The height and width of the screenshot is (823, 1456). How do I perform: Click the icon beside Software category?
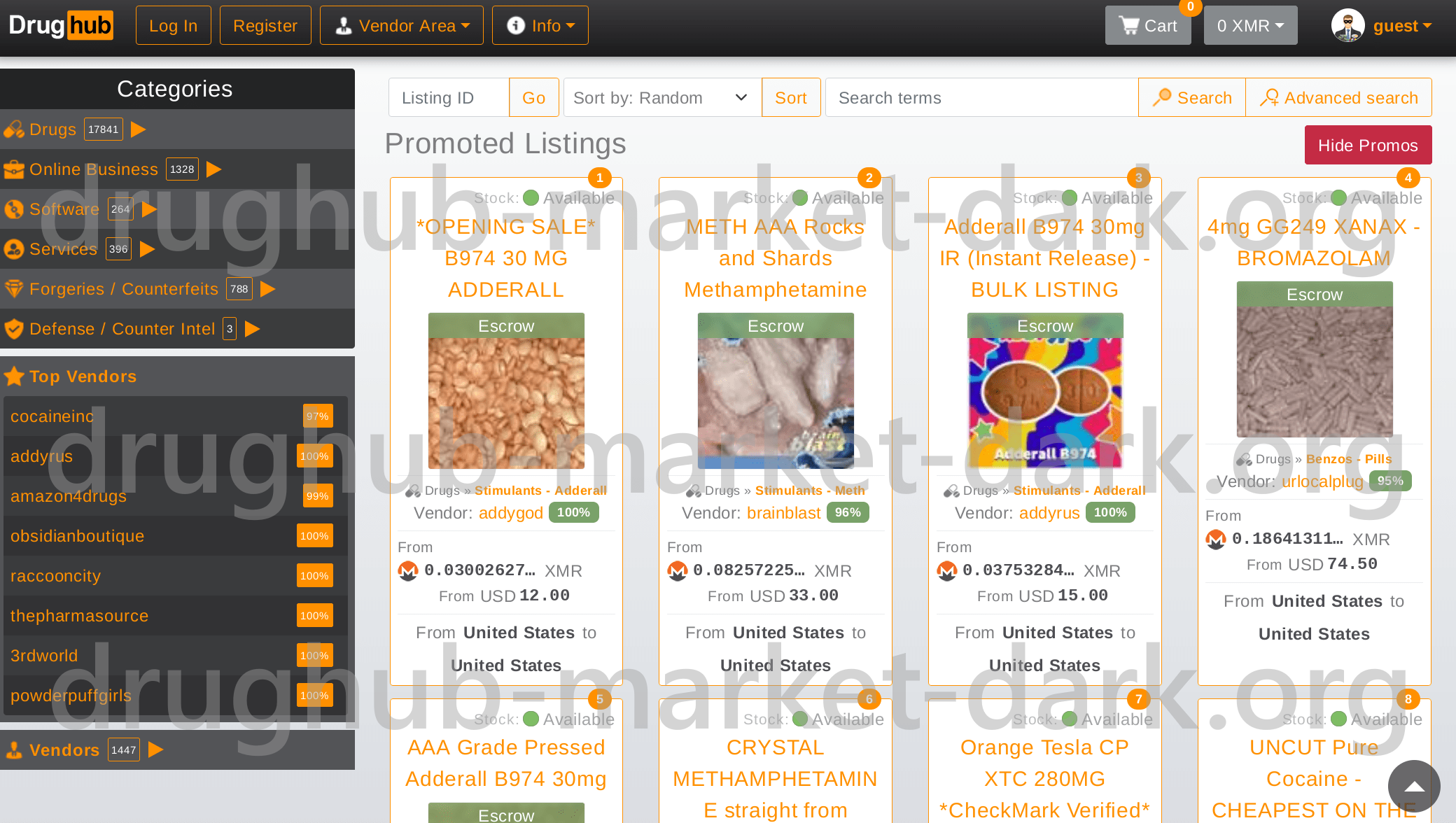point(14,209)
